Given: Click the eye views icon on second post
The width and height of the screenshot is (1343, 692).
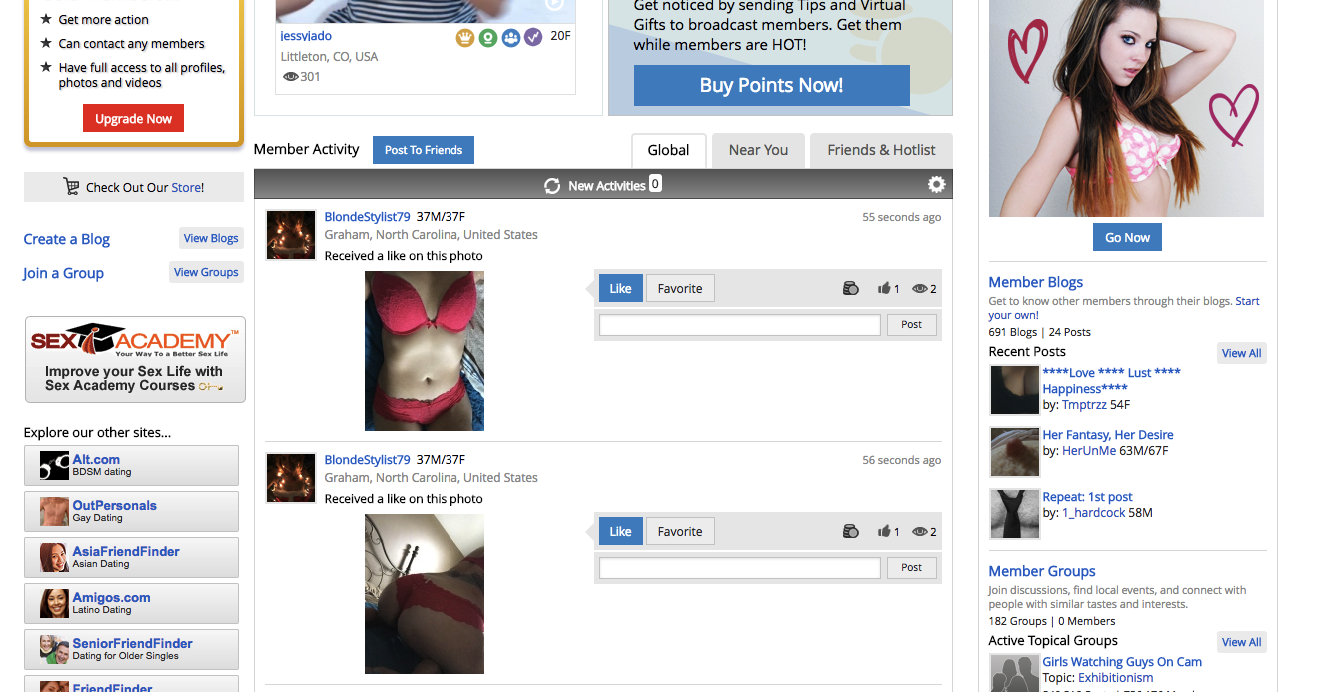Looking at the screenshot, I should (x=919, y=532).
